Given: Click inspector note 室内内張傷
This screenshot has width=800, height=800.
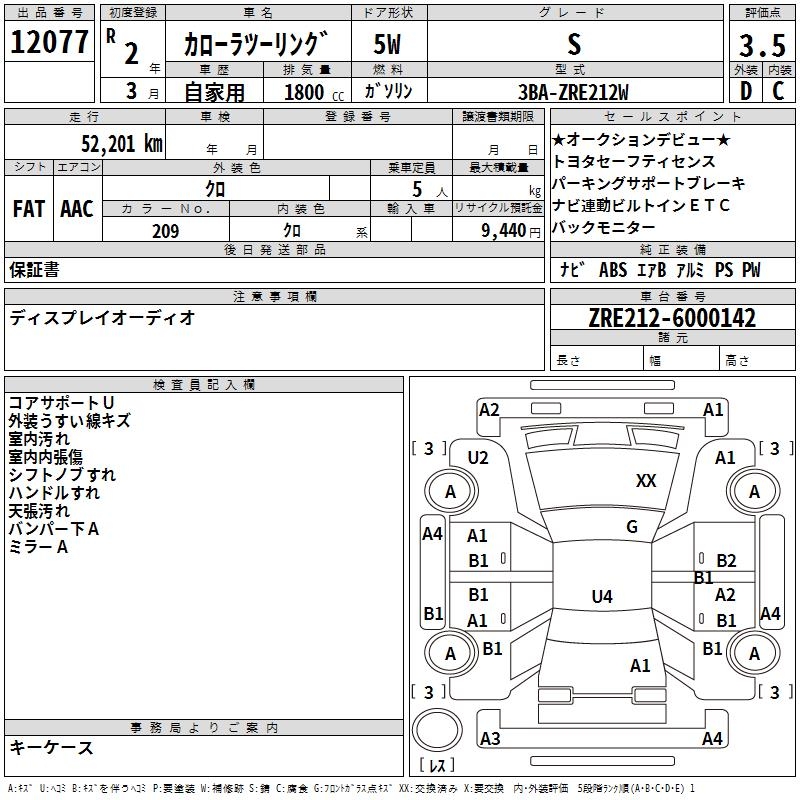Looking at the screenshot, I should [x=46, y=457].
